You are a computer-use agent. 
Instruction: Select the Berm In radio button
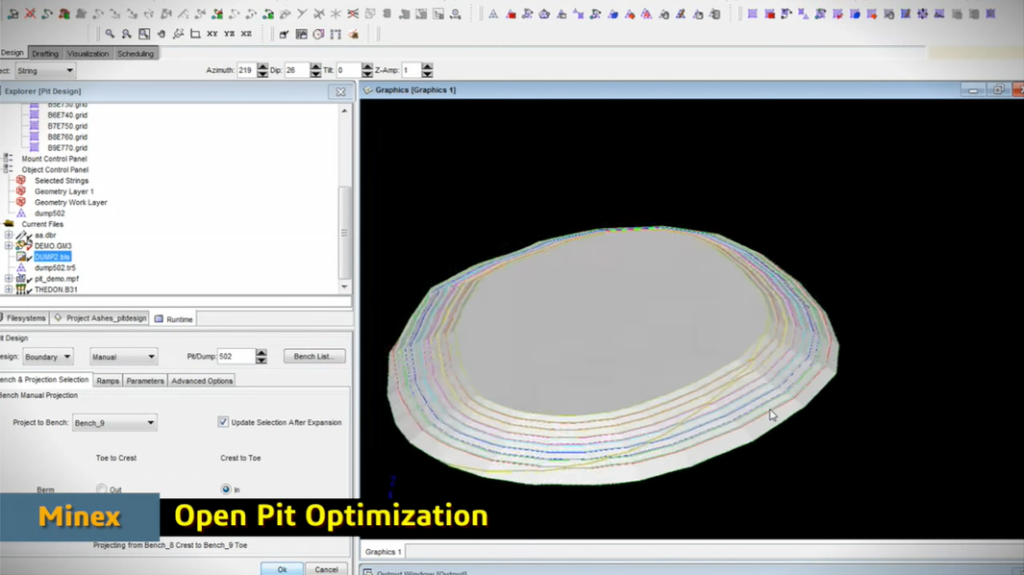[225, 489]
